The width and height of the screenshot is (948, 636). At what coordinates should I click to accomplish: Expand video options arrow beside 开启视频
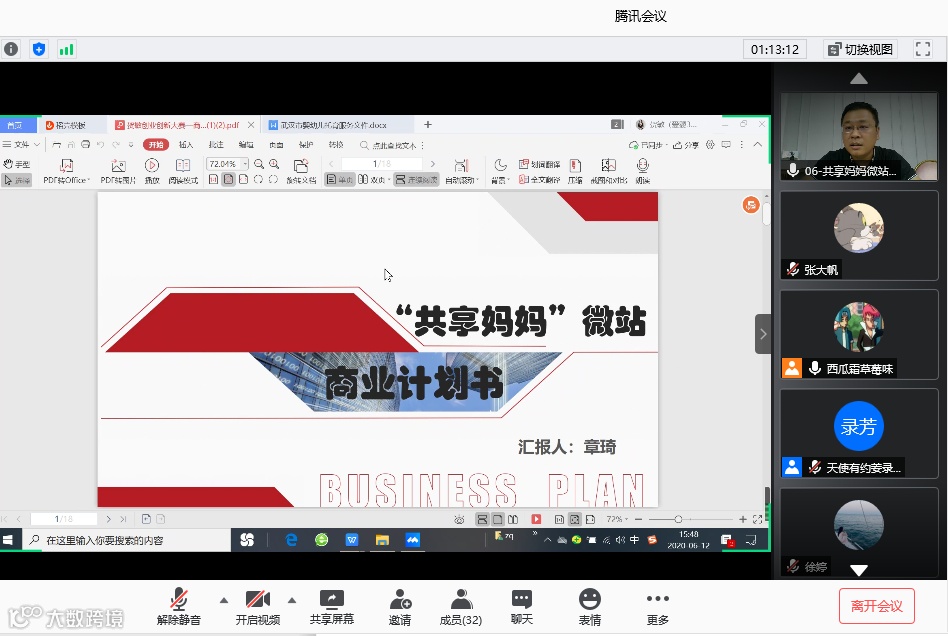point(292,600)
